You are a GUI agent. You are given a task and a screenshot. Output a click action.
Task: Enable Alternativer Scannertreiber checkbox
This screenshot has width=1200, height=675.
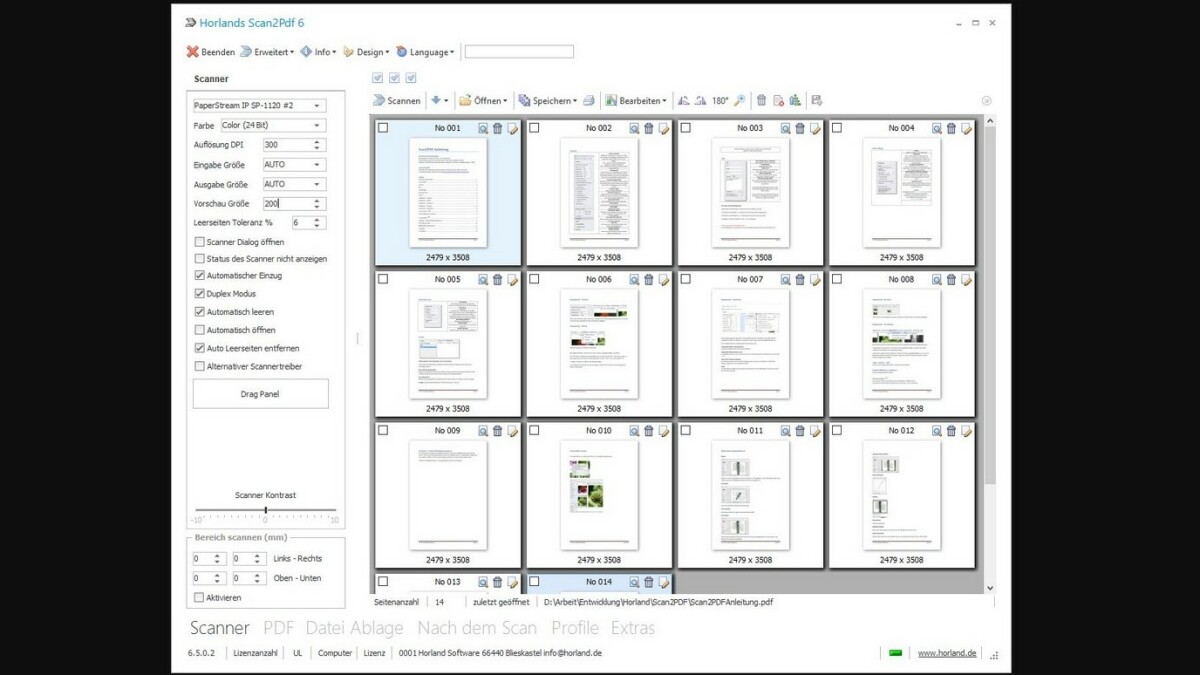(200, 366)
